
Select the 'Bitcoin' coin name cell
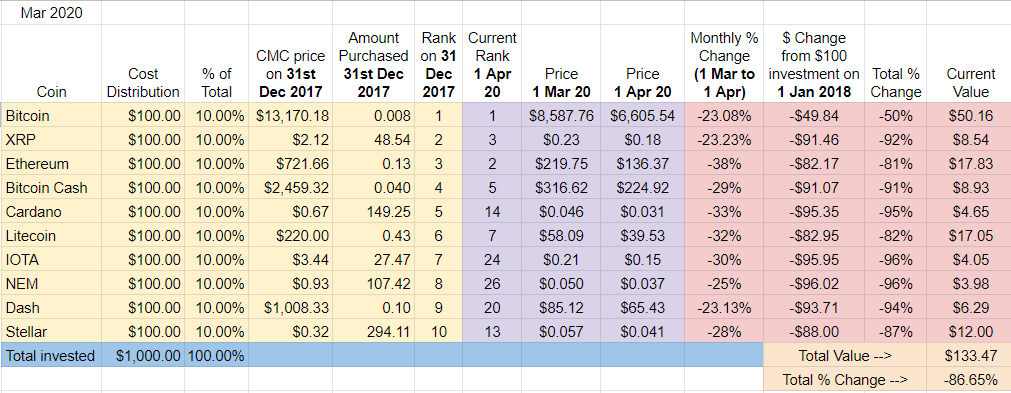point(51,116)
